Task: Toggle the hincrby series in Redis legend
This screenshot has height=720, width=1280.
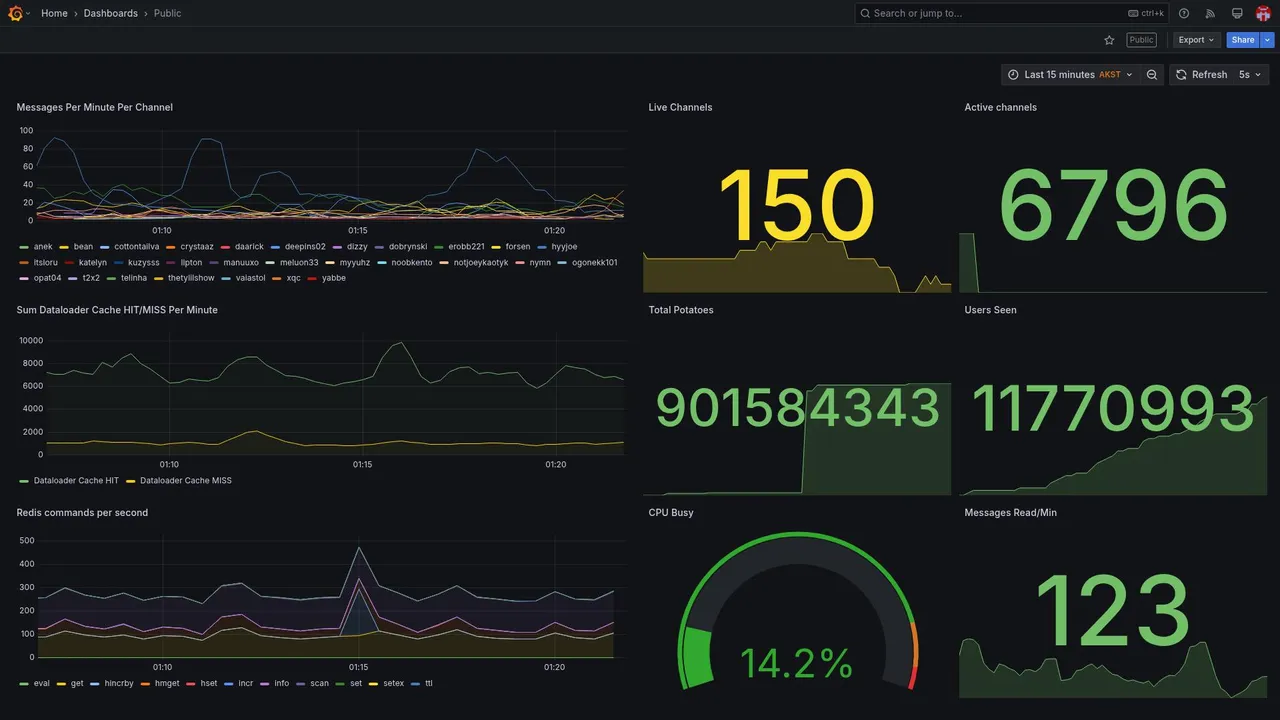Action: click(119, 684)
